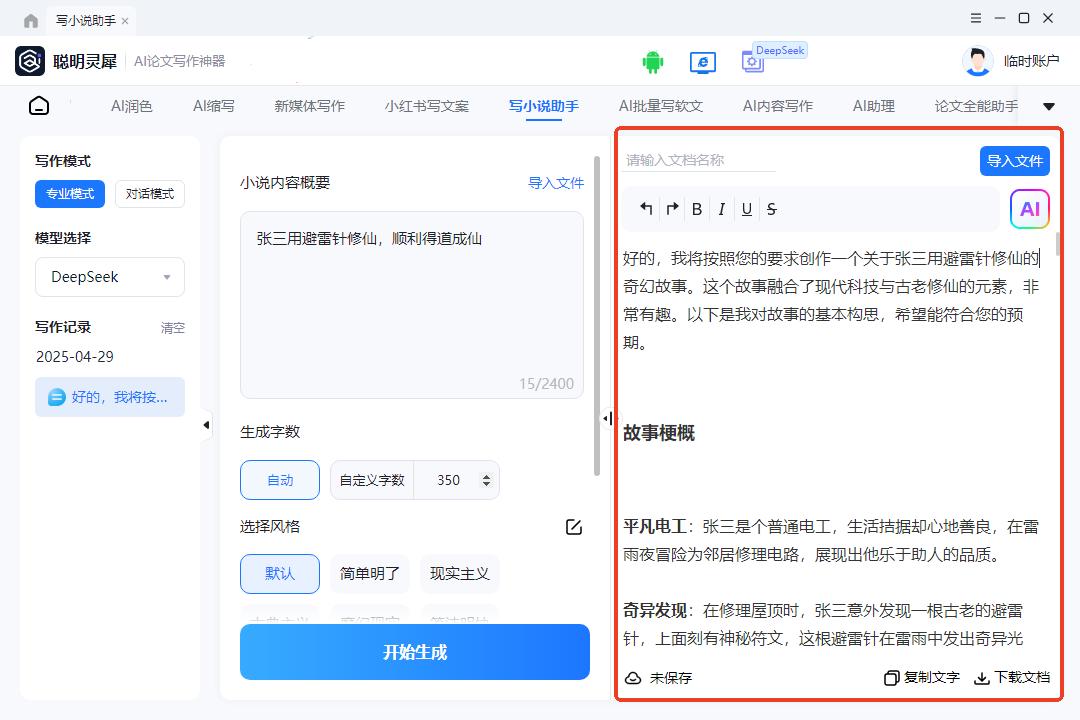Redo the last edit in the editor

(670, 209)
